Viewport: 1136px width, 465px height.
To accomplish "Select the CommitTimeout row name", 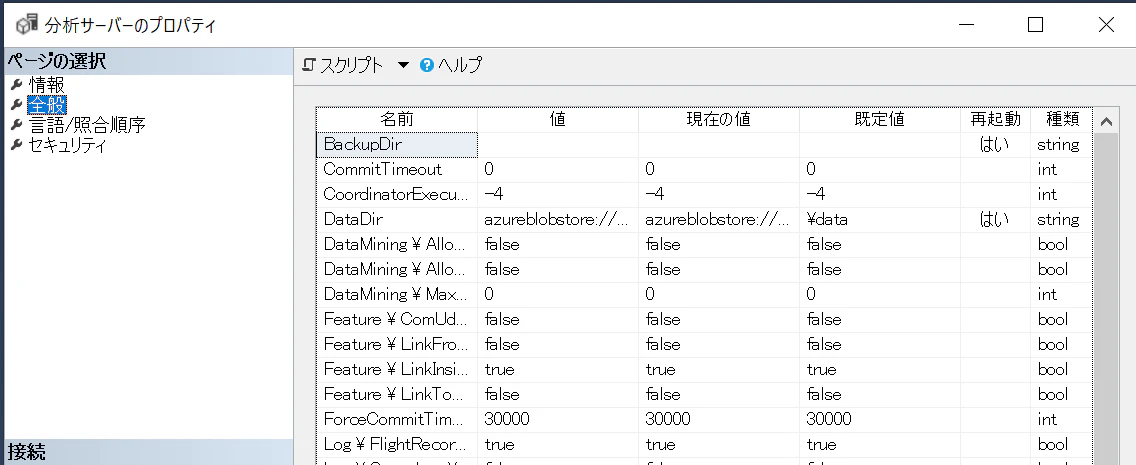I will [397, 169].
